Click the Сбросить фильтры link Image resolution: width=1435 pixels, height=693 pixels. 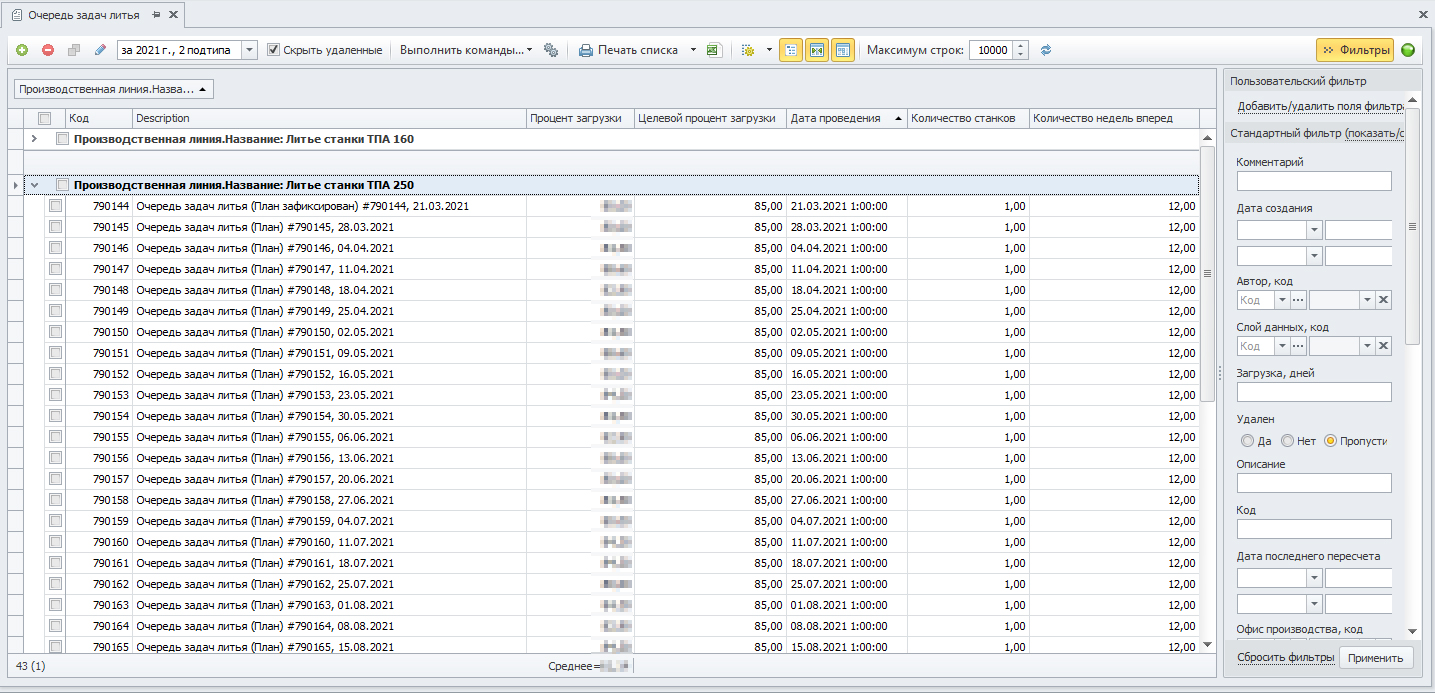coord(1285,657)
